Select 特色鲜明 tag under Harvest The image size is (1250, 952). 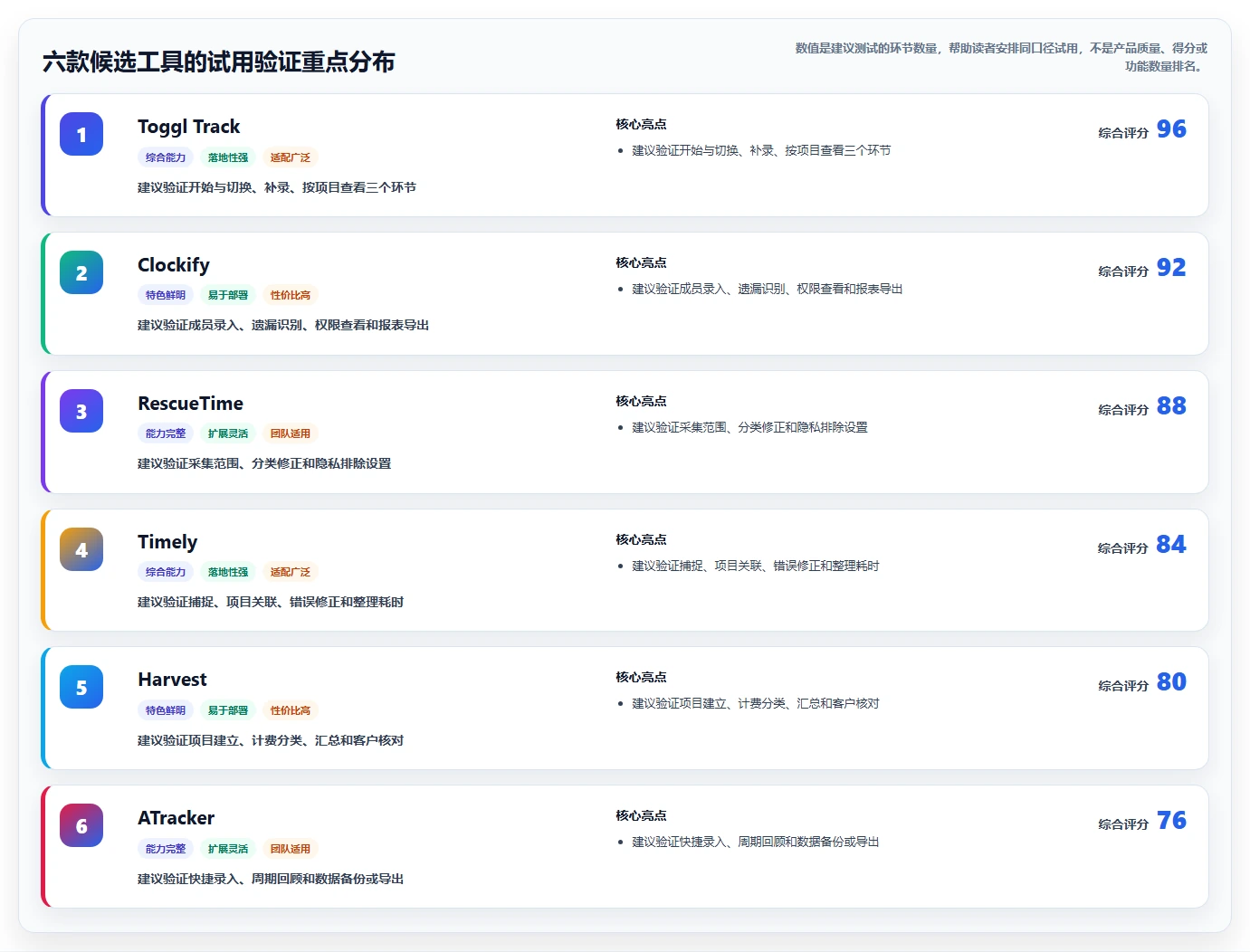point(166,710)
